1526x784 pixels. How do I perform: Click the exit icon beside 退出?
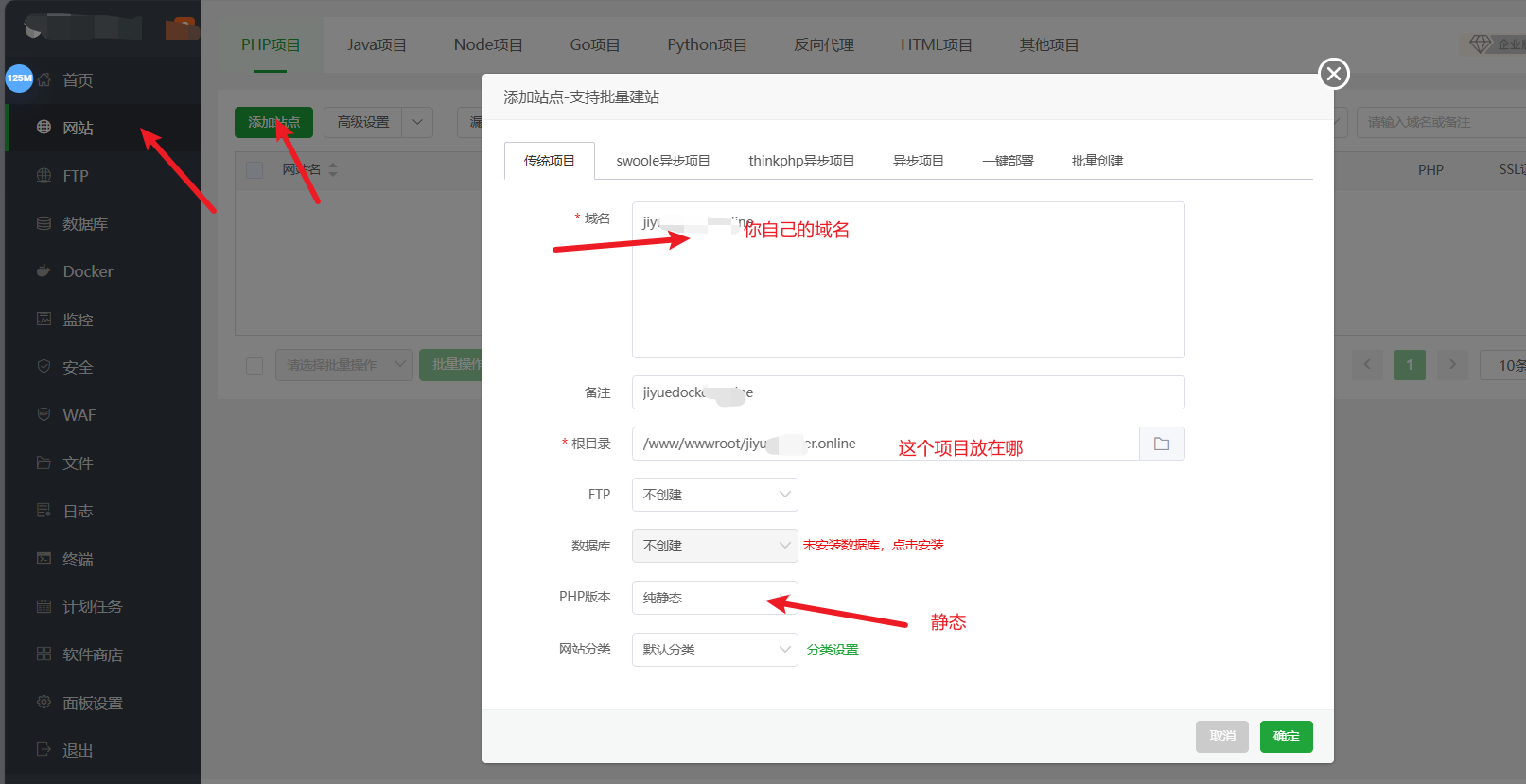(44, 749)
